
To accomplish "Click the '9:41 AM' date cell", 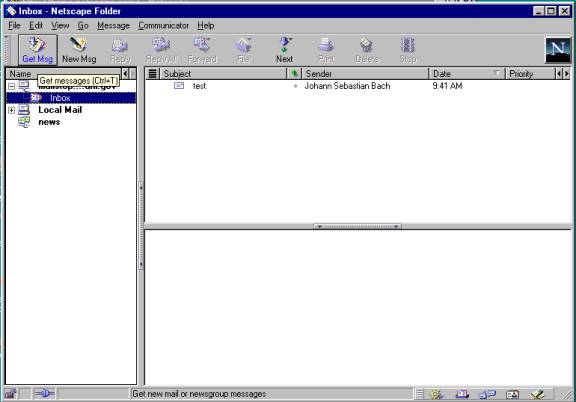I will [447, 86].
